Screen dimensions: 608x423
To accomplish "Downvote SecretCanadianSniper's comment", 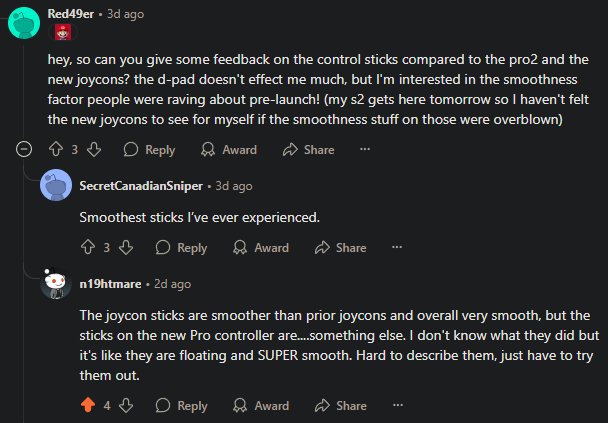I will pos(126,247).
